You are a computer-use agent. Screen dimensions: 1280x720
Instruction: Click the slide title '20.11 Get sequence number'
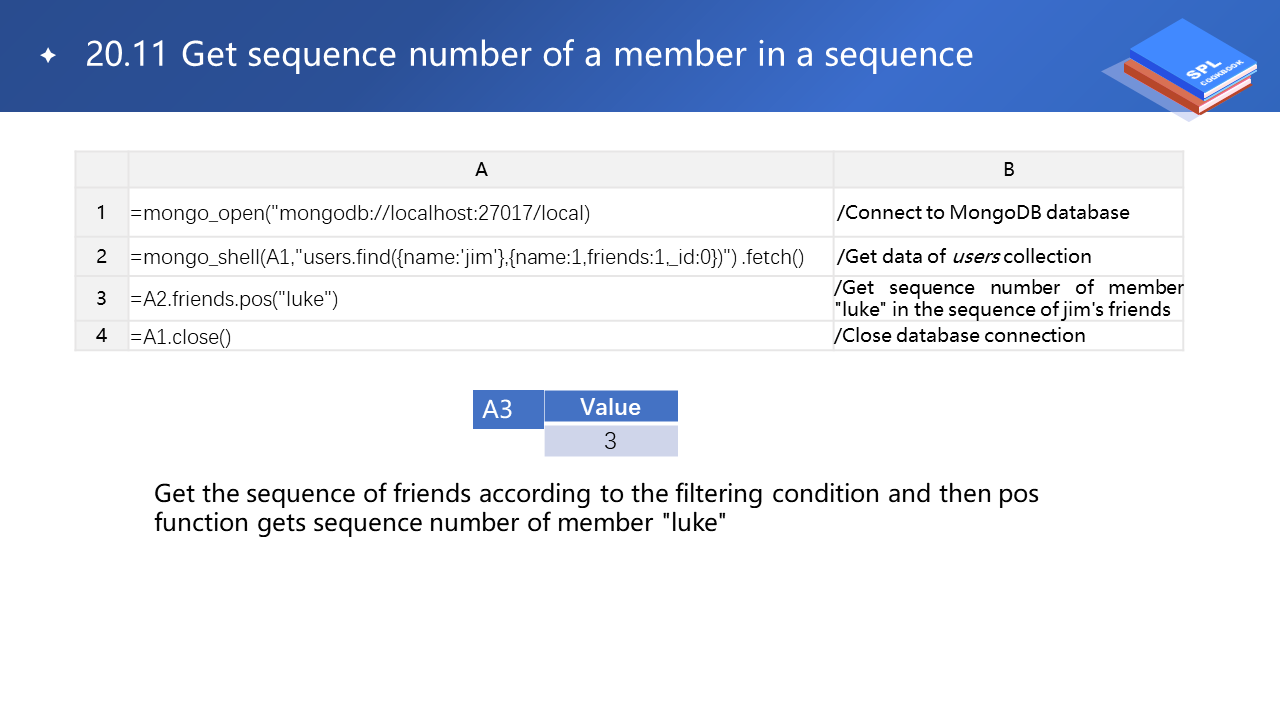pos(529,55)
